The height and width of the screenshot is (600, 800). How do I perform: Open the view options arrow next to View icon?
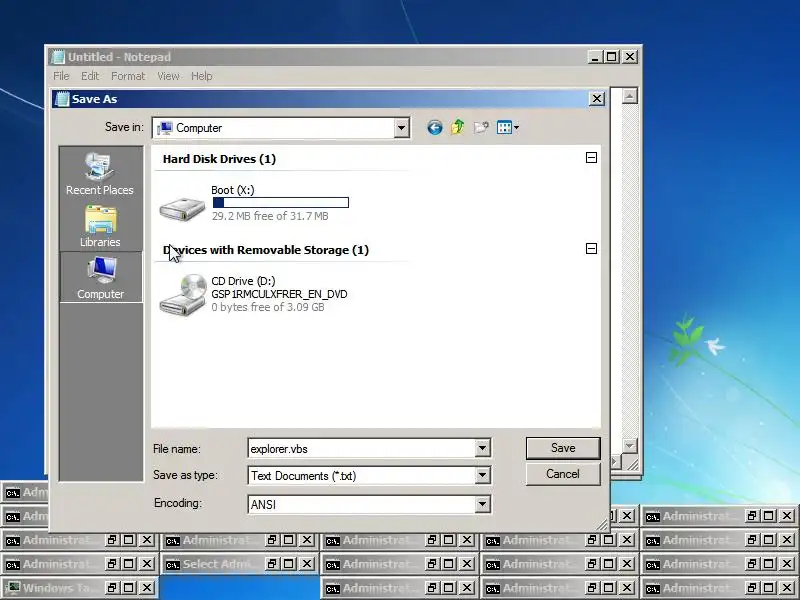tap(516, 128)
